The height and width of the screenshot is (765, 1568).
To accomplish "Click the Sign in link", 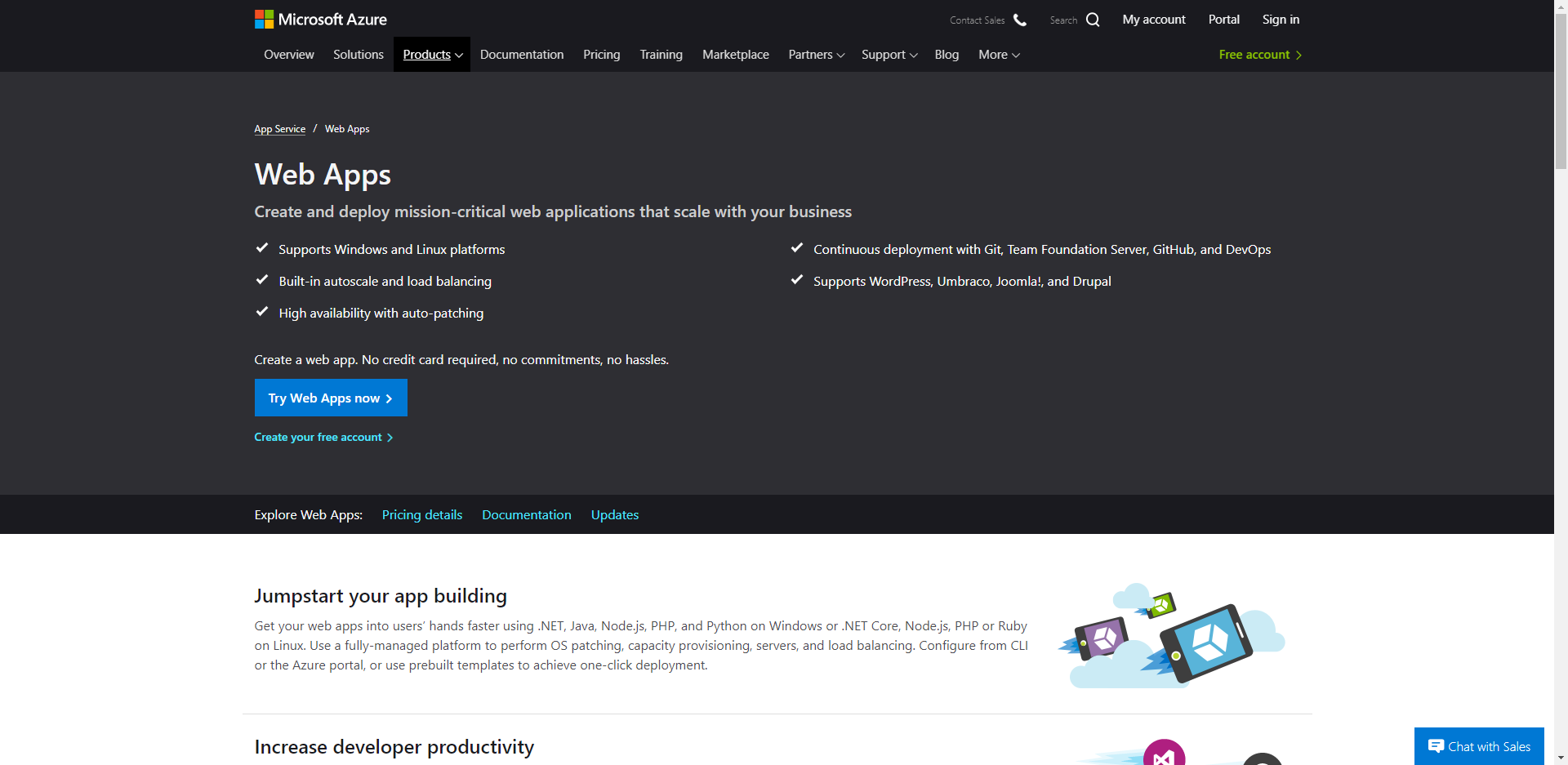I will tap(1280, 20).
